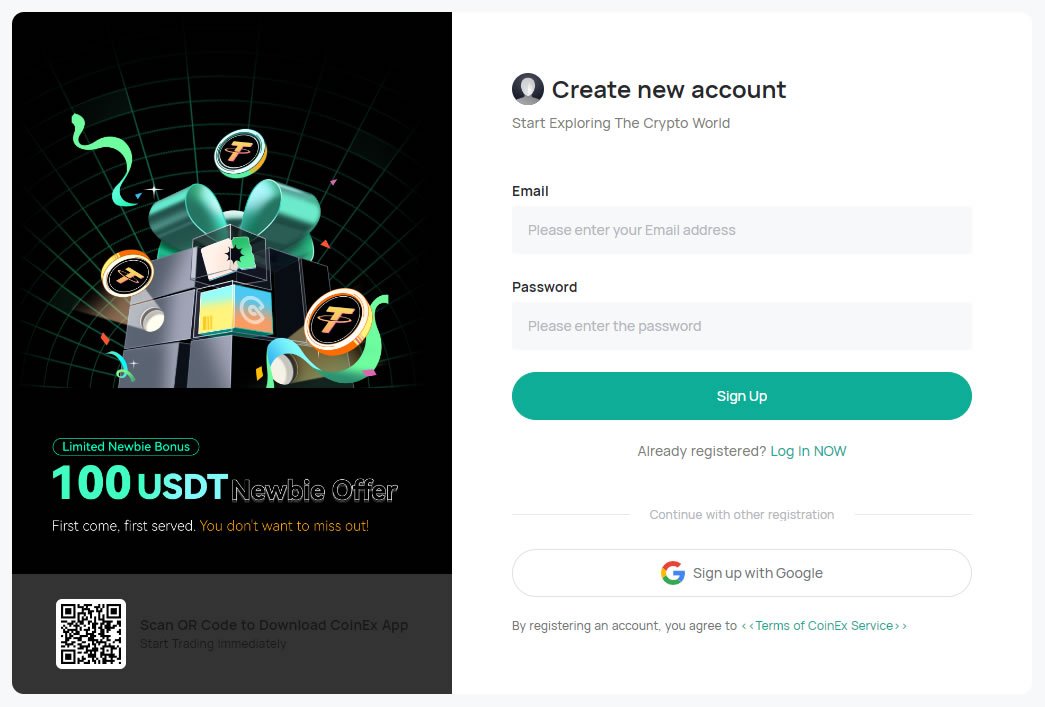Image resolution: width=1045 pixels, height=707 pixels.
Task: Click the Continue with other registration divider
Action: [741, 514]
